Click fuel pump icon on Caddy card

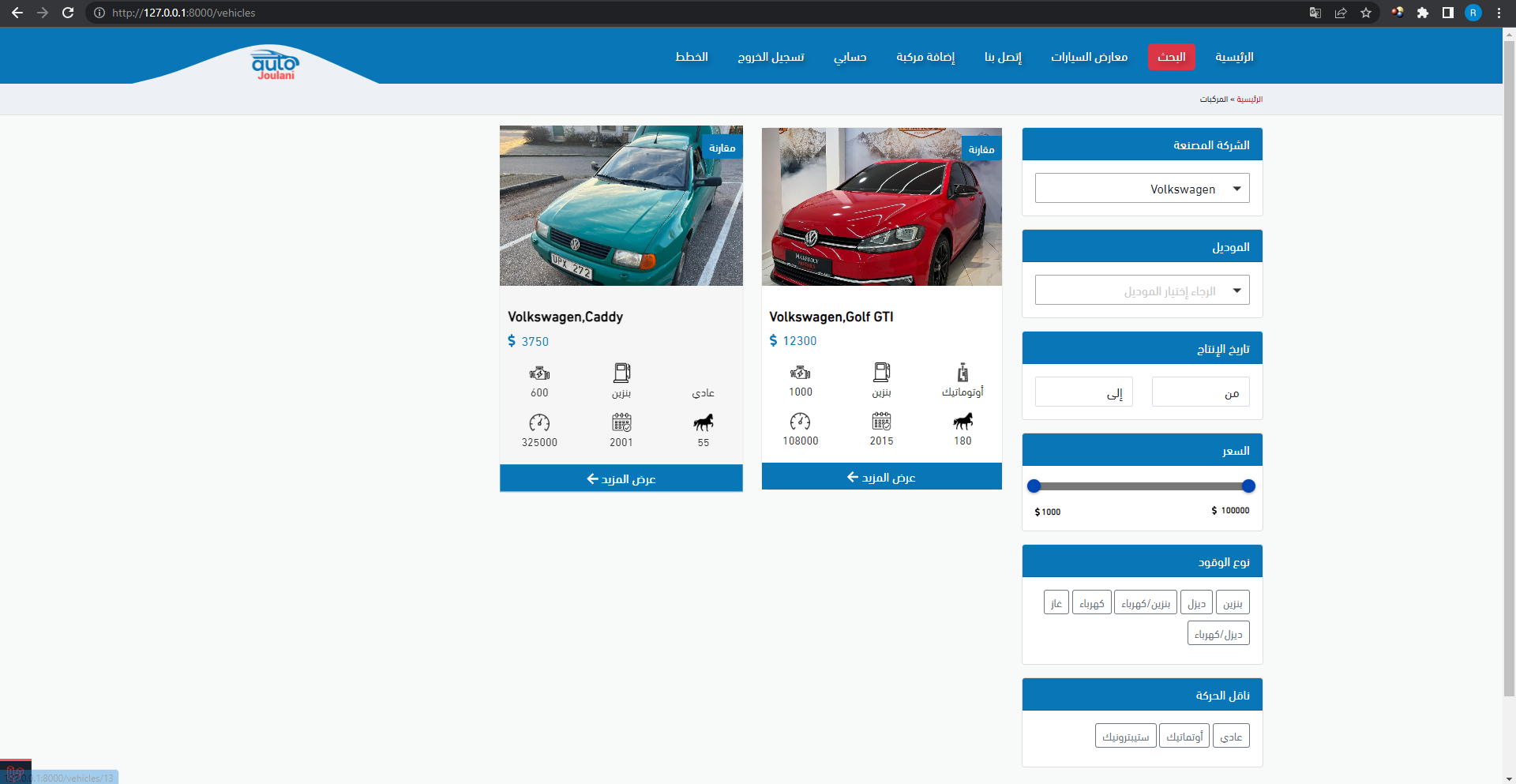pos(621,373)
